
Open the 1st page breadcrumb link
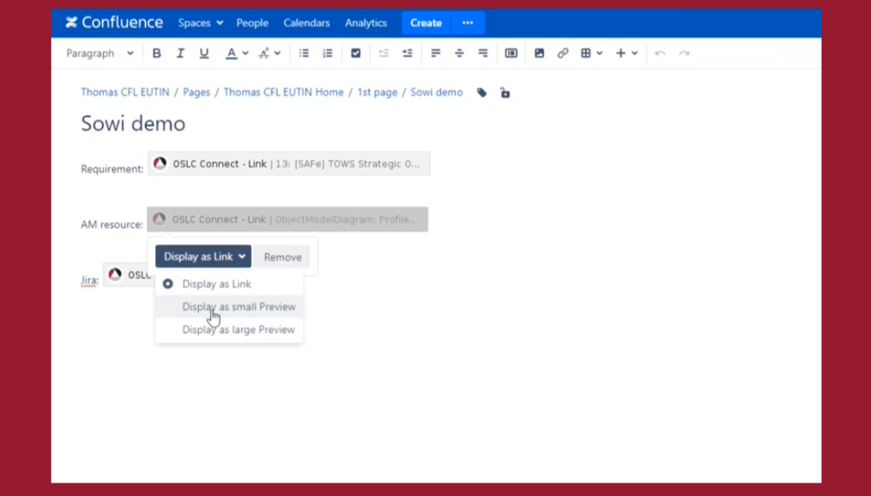point(377,92)
